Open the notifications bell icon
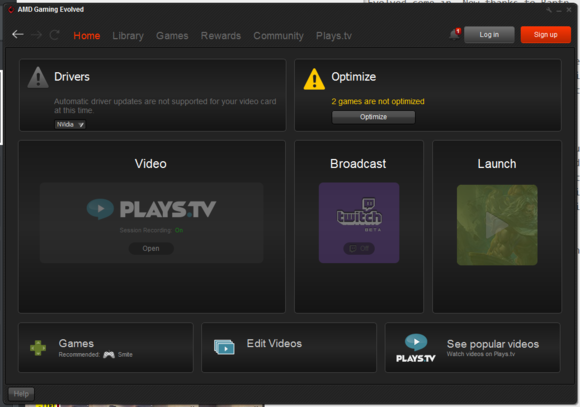The width and height of the screenshot is (580, 407). [x=455, y=34]
